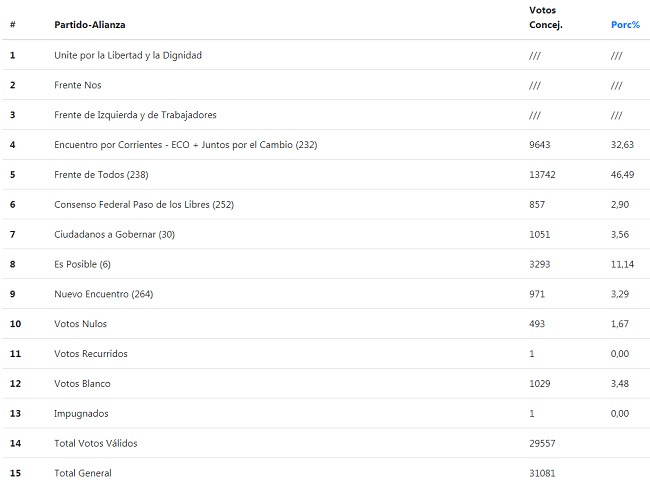This screenshot has height=488, width=650.
Task: Select the Es Posible (6) row
Action: pos(326,264)
